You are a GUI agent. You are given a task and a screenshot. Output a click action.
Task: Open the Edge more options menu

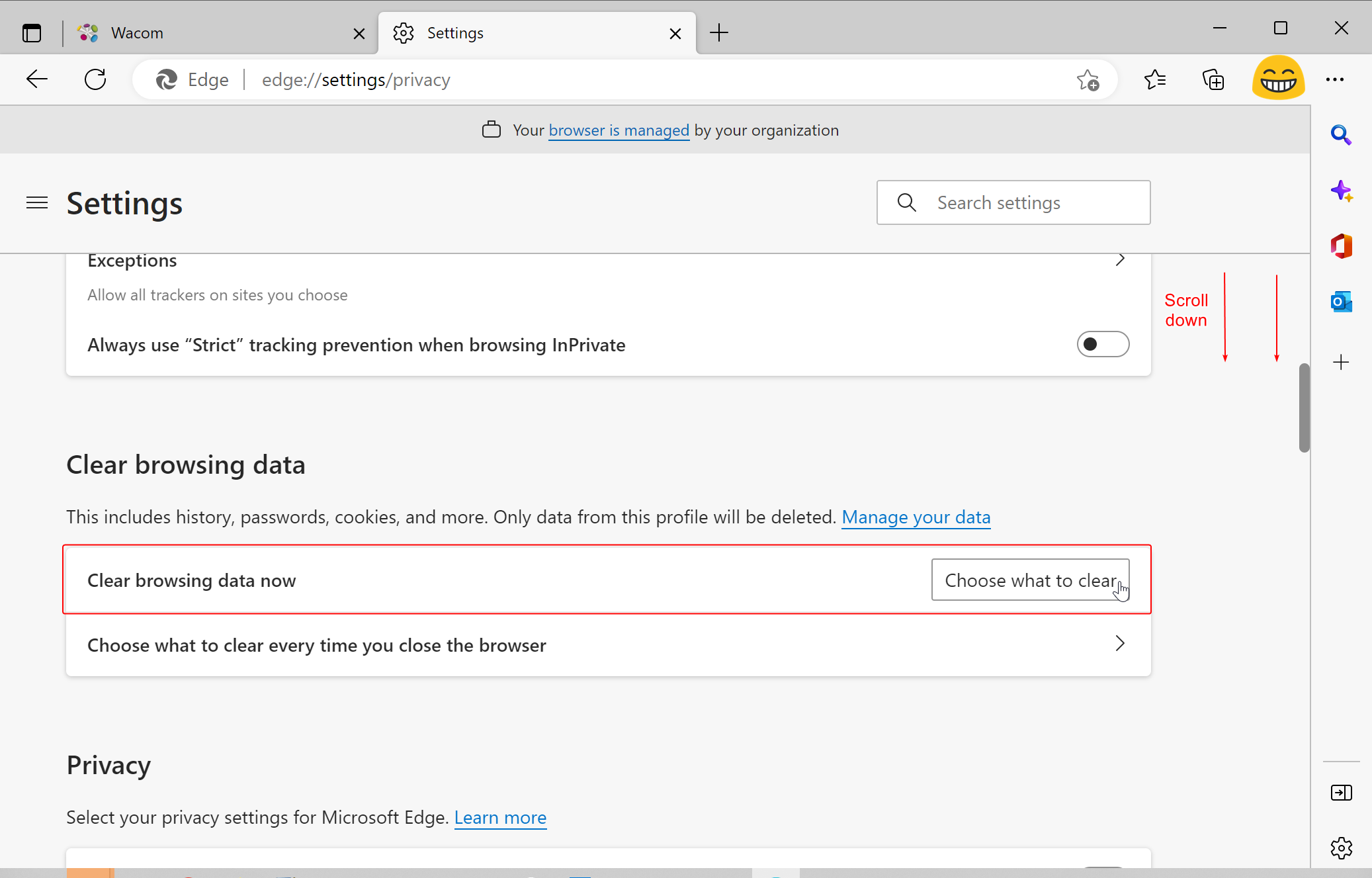point(1334,80)
